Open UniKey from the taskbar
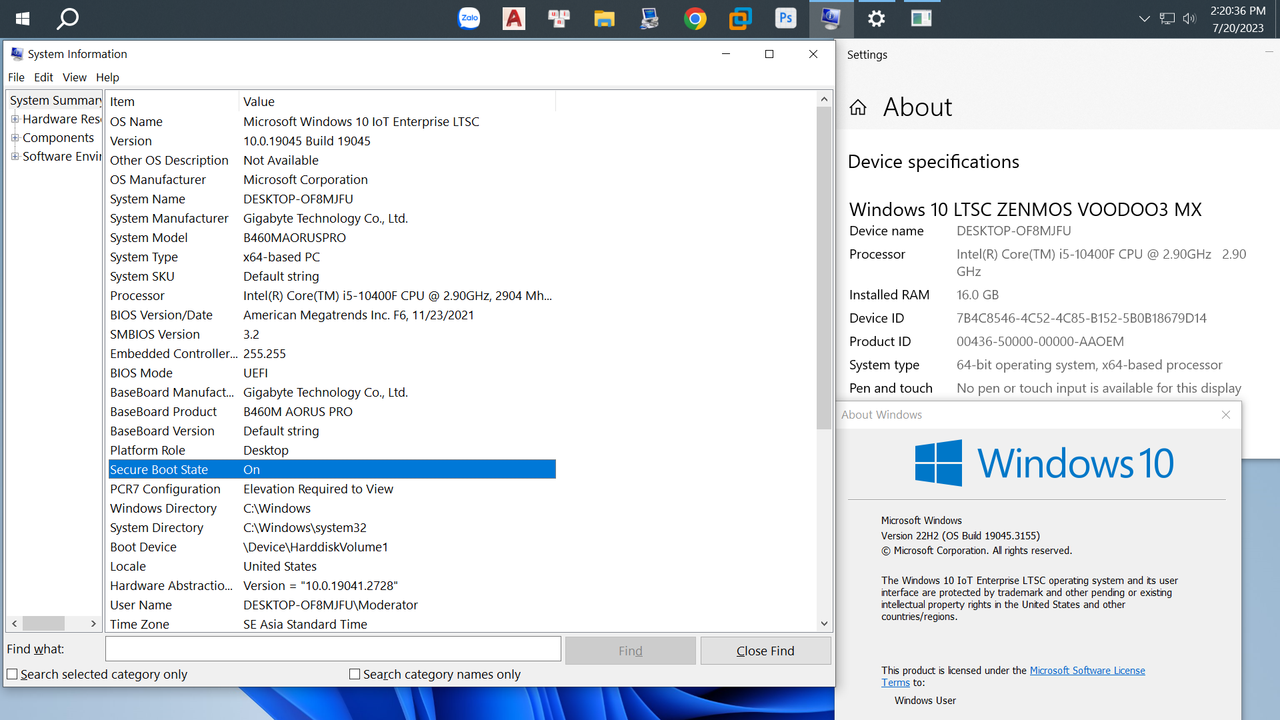This screenshot has width=1280, height=720. (x=558, y=18)
